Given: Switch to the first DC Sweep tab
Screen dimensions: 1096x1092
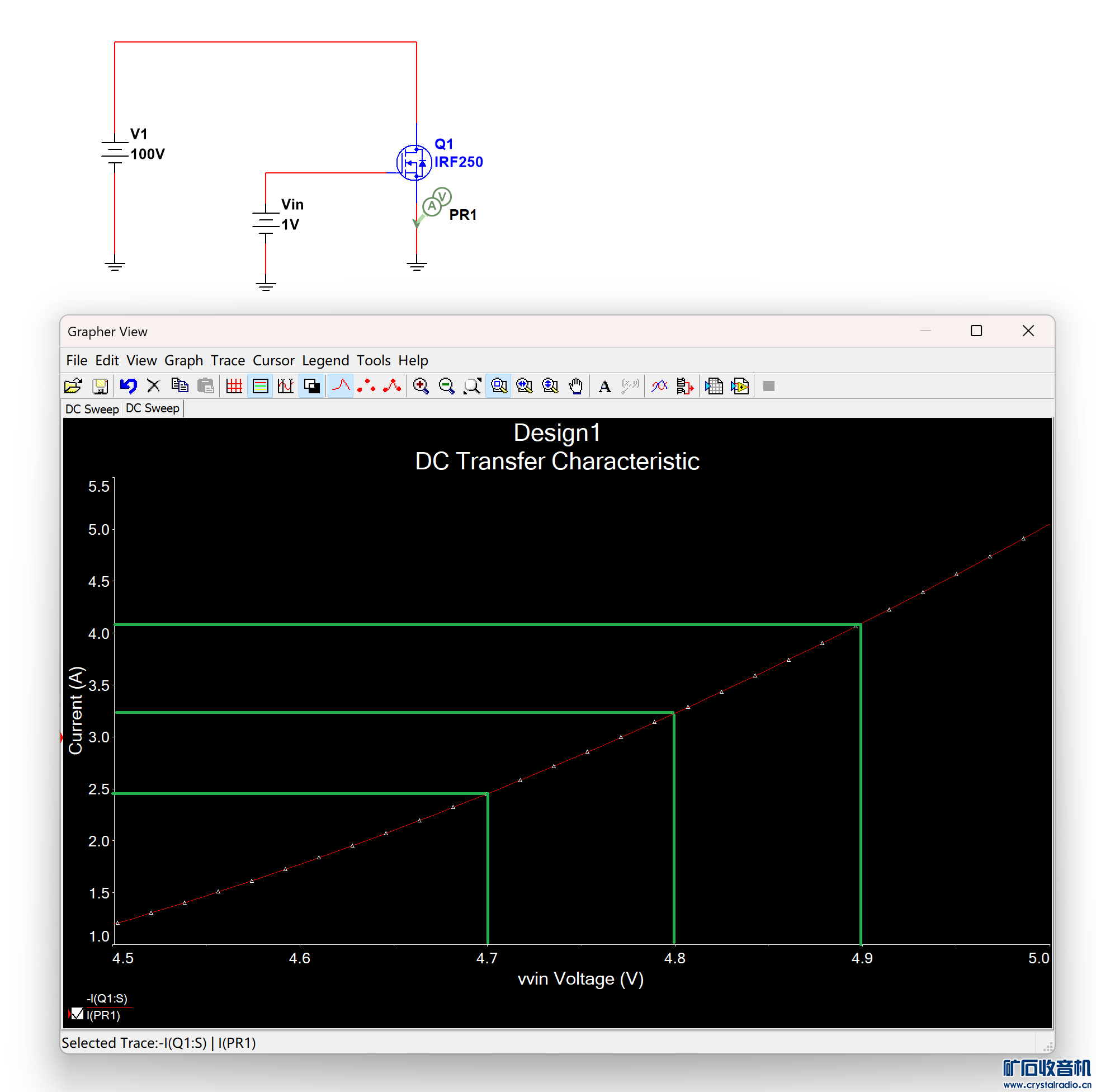Looking at the screenshot, I should (x=91, y=408).
